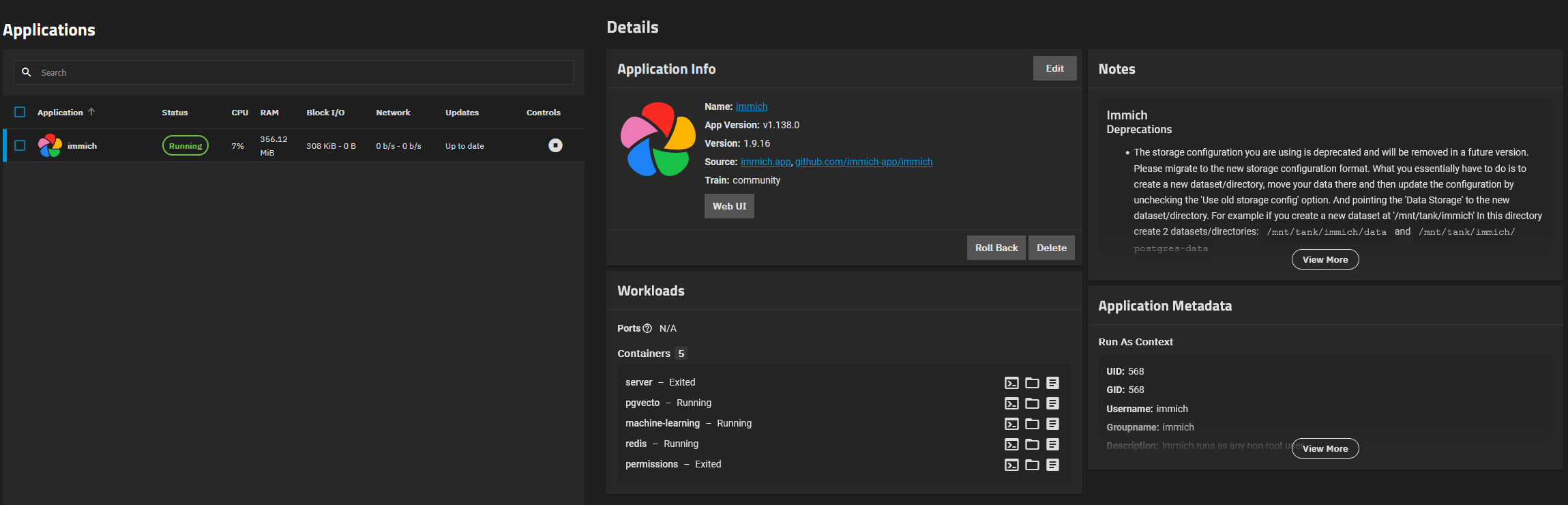Click the Status column header
This screenshot has height=505, width=1568.
click(x=175, y=113)
